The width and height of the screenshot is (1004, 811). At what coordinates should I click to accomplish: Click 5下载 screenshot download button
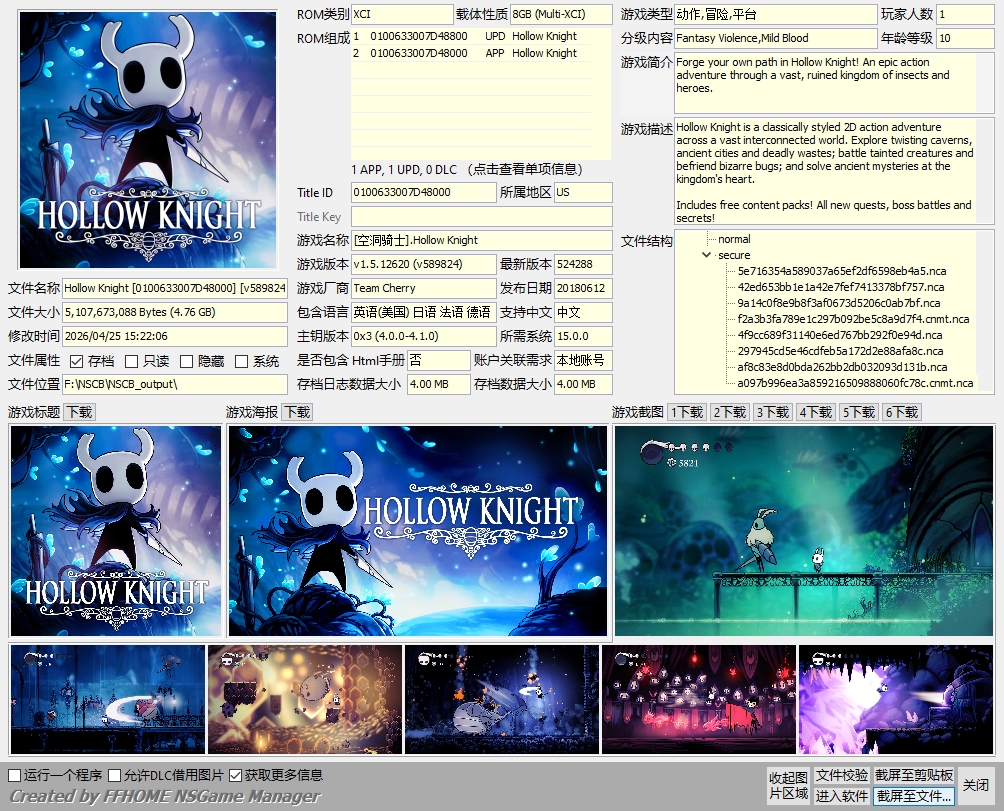click(859, 412)
